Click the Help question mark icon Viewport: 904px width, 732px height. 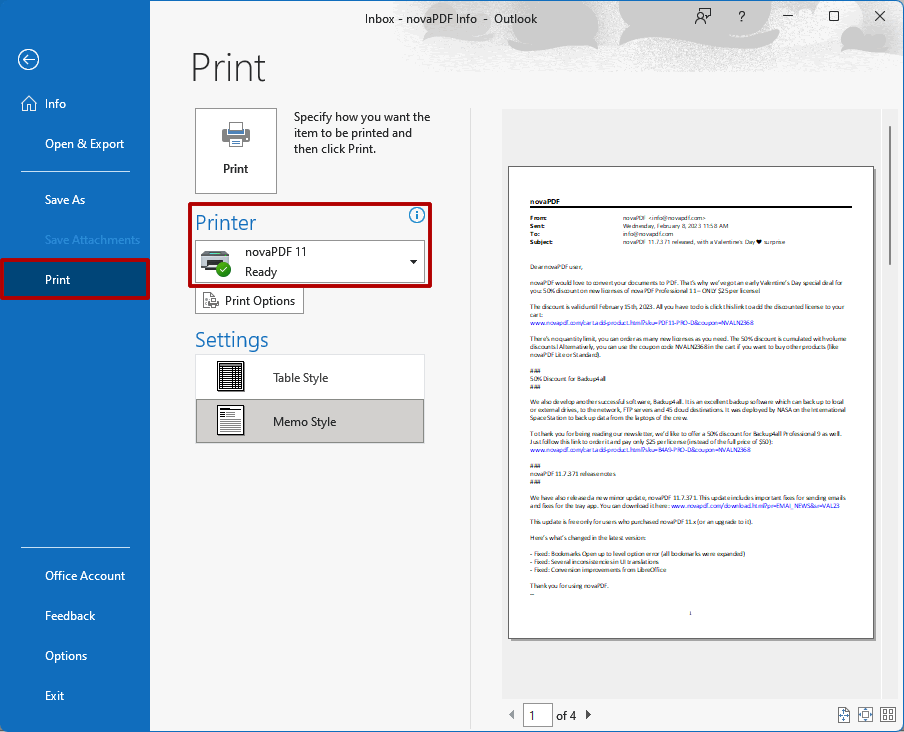click(741, 17)
